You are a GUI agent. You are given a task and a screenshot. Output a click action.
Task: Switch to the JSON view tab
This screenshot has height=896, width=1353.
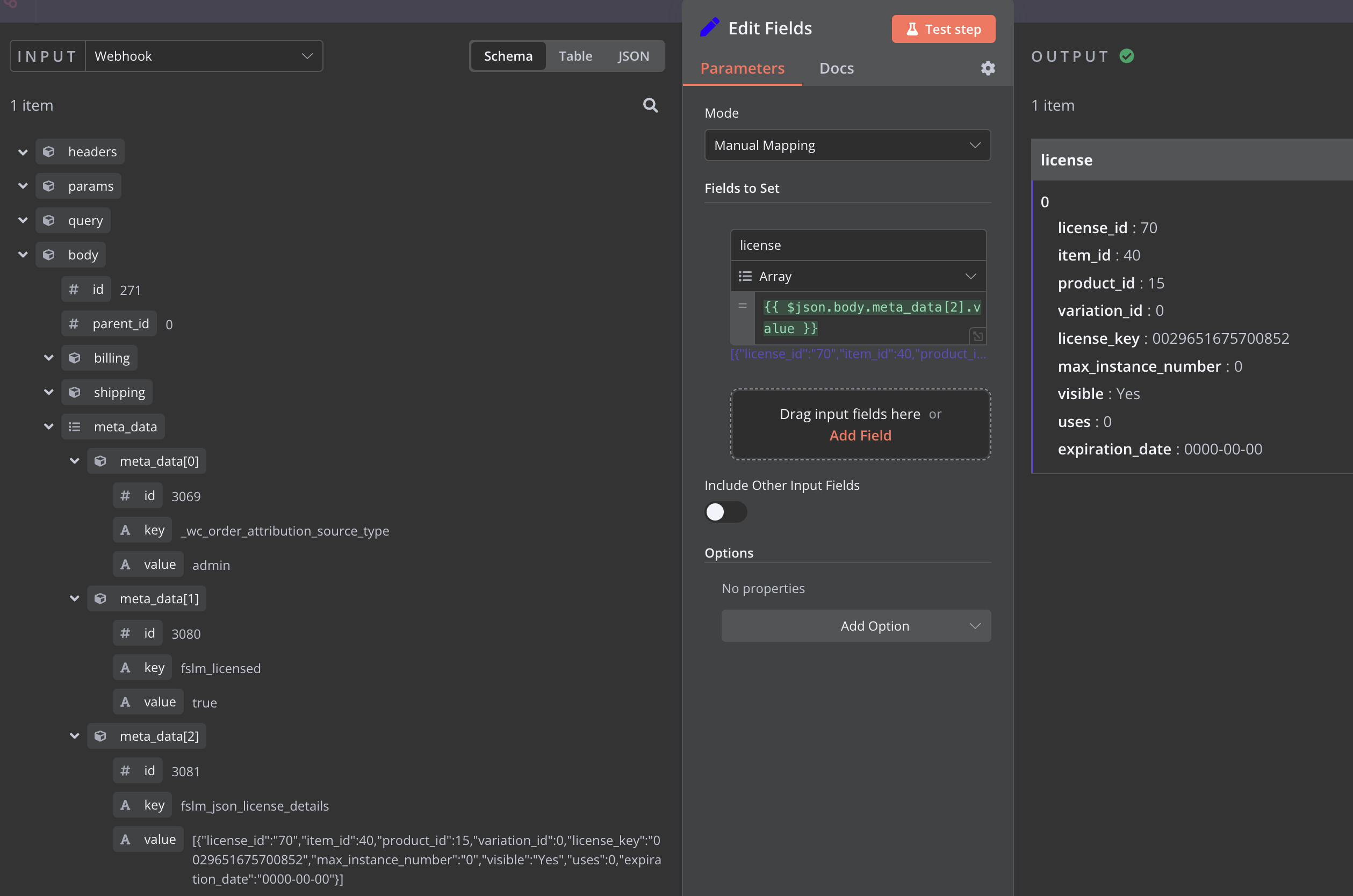tap(633, 56)
